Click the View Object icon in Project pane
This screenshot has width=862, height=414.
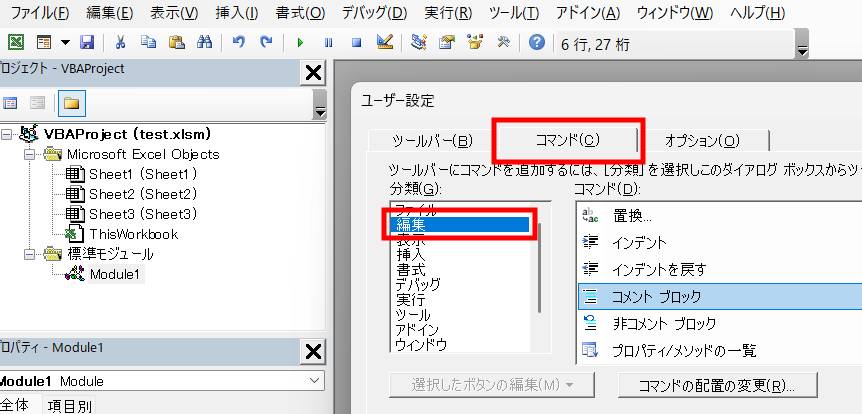37,103
